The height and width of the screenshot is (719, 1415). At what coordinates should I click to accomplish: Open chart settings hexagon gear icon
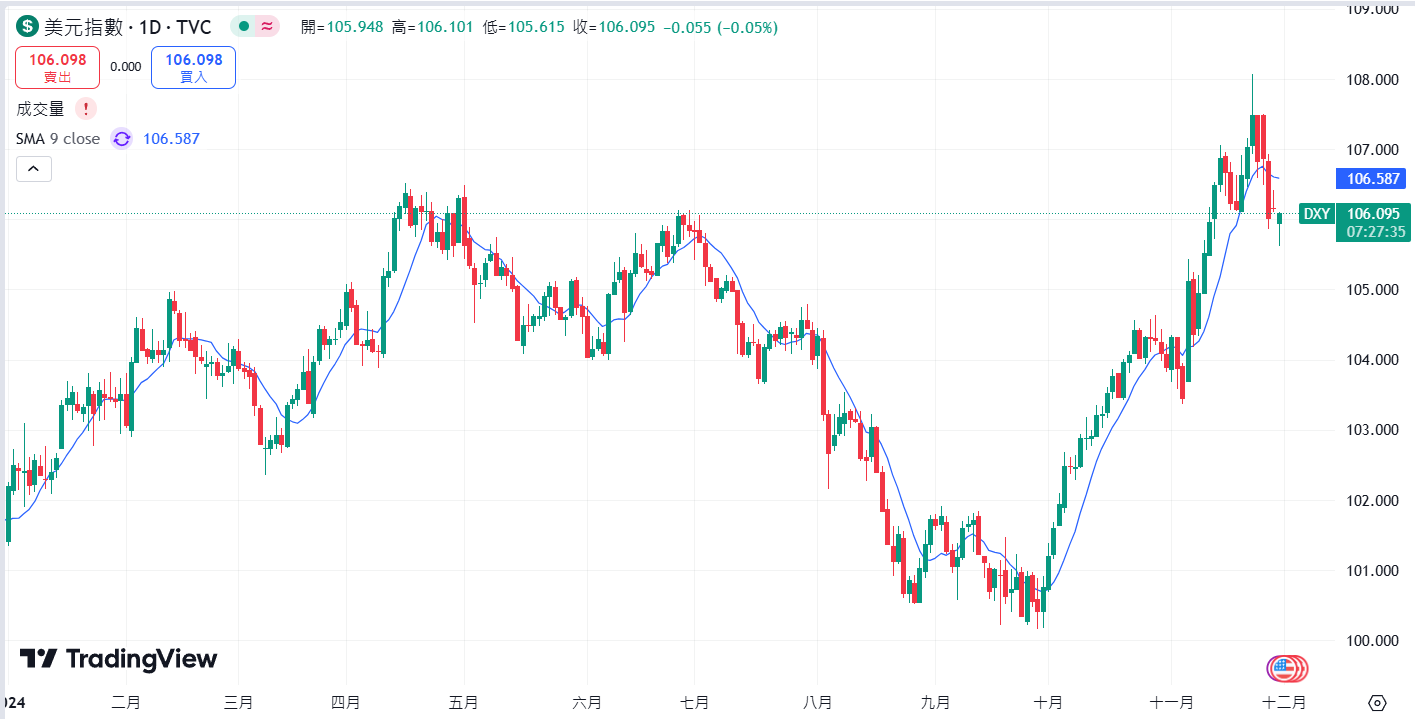pos(1378,703)
